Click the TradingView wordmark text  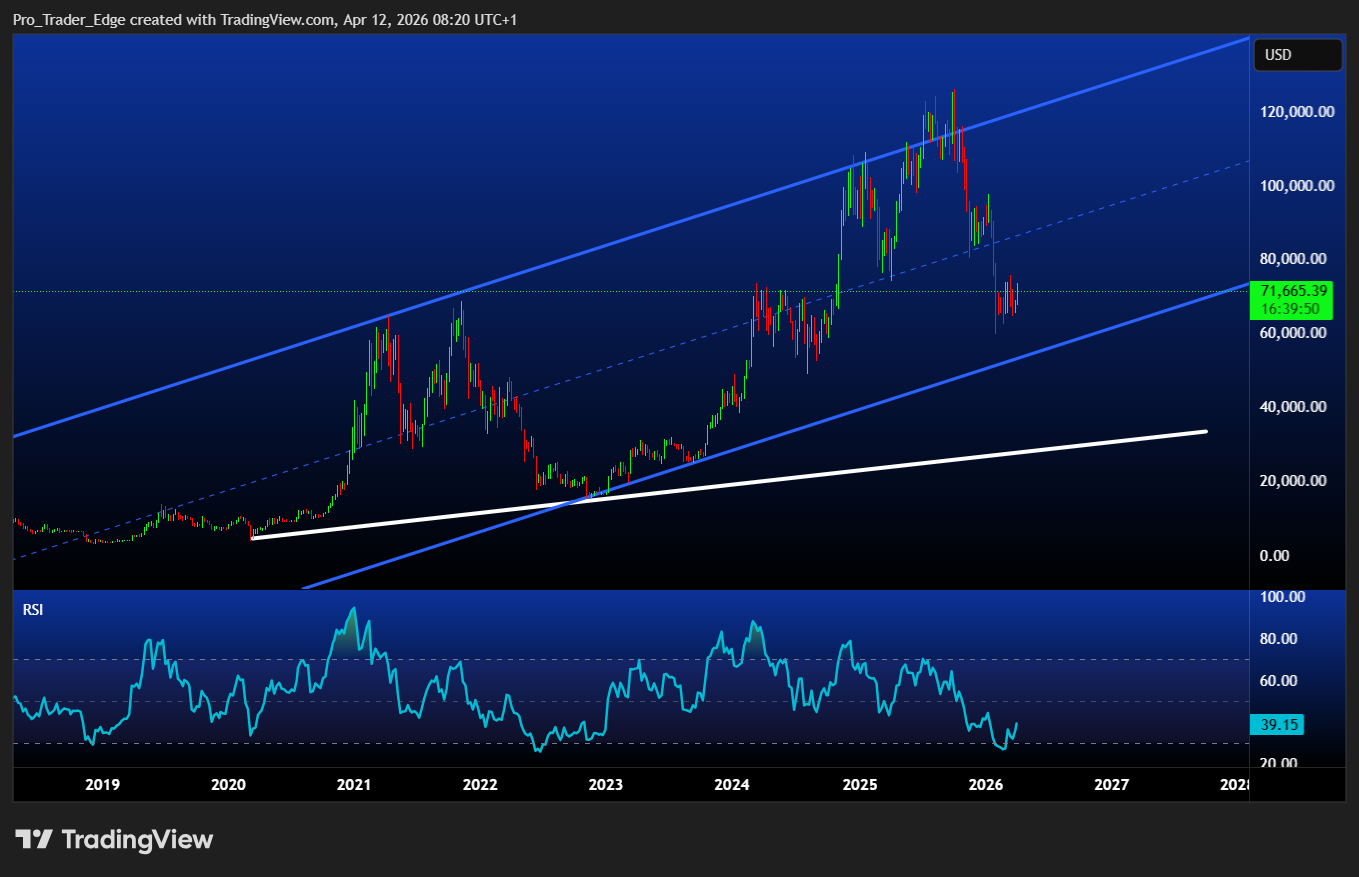[x=138, y=839]
